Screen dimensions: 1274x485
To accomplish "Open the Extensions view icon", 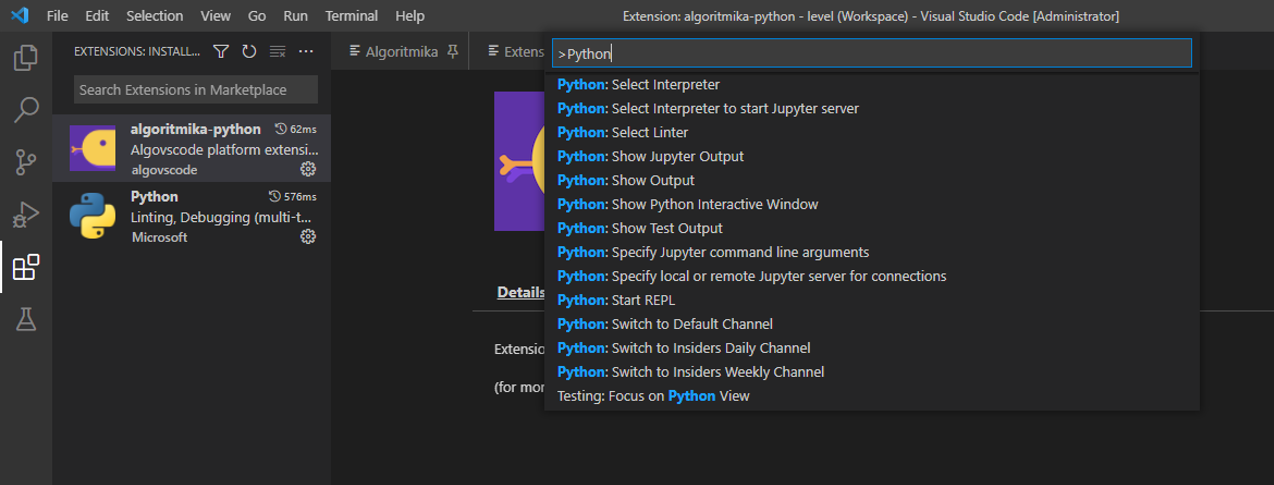I will pos(26,267).
